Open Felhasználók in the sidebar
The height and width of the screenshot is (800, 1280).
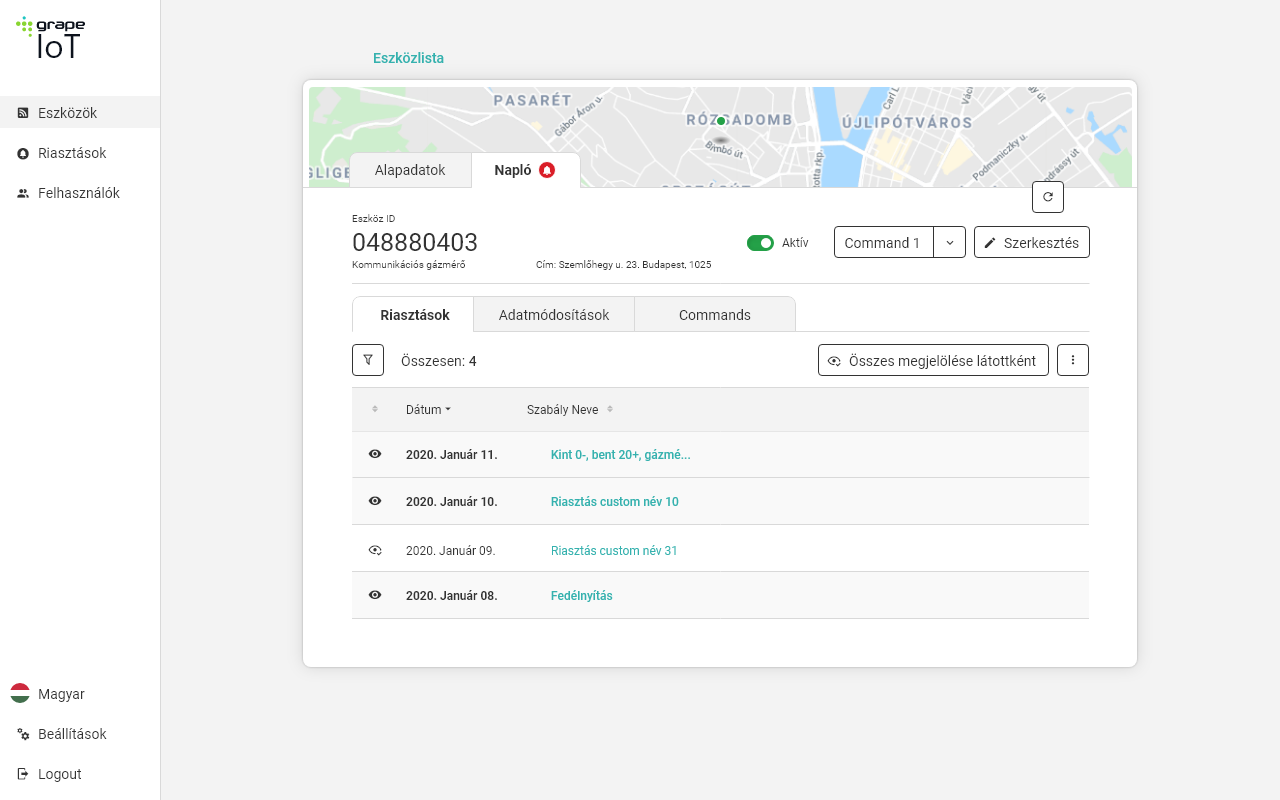[x=80, y=193]
